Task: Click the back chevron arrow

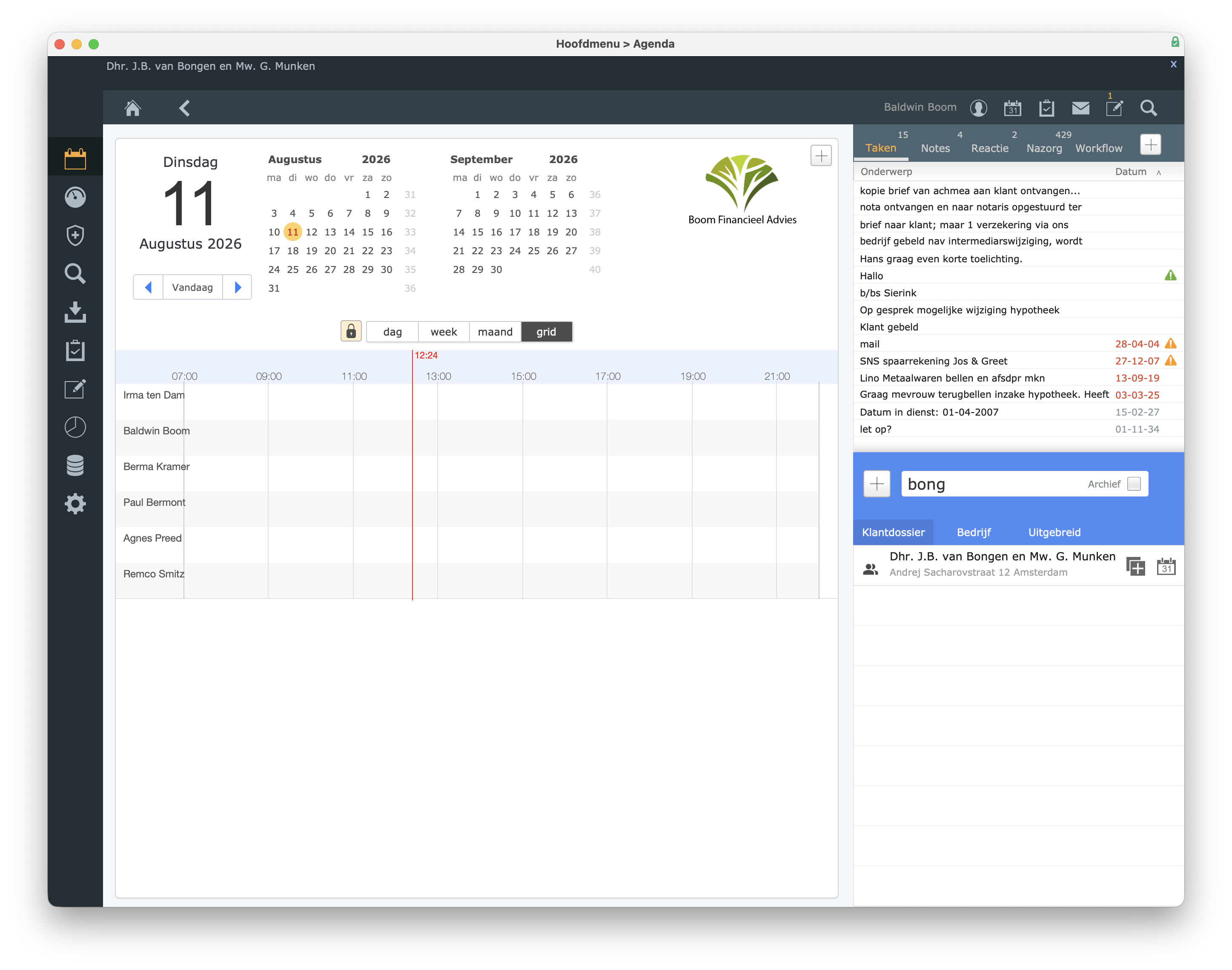Action: [x=184, y=108]
